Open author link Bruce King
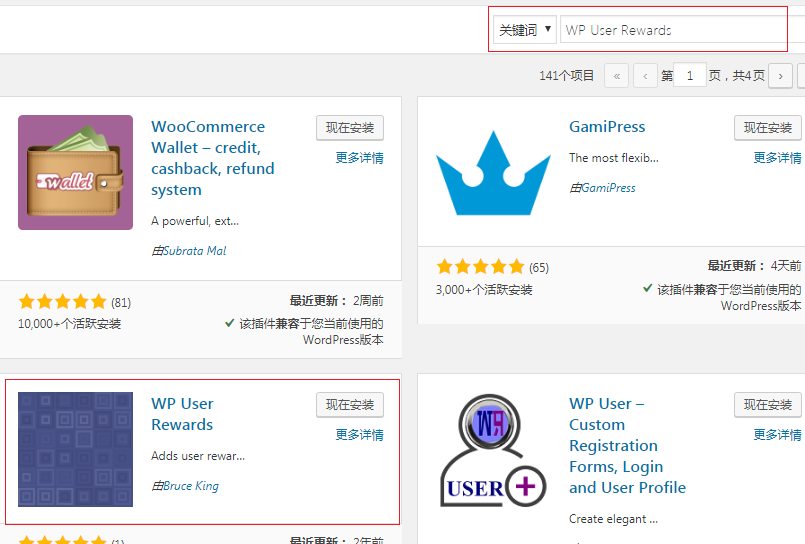 point(191,486)
